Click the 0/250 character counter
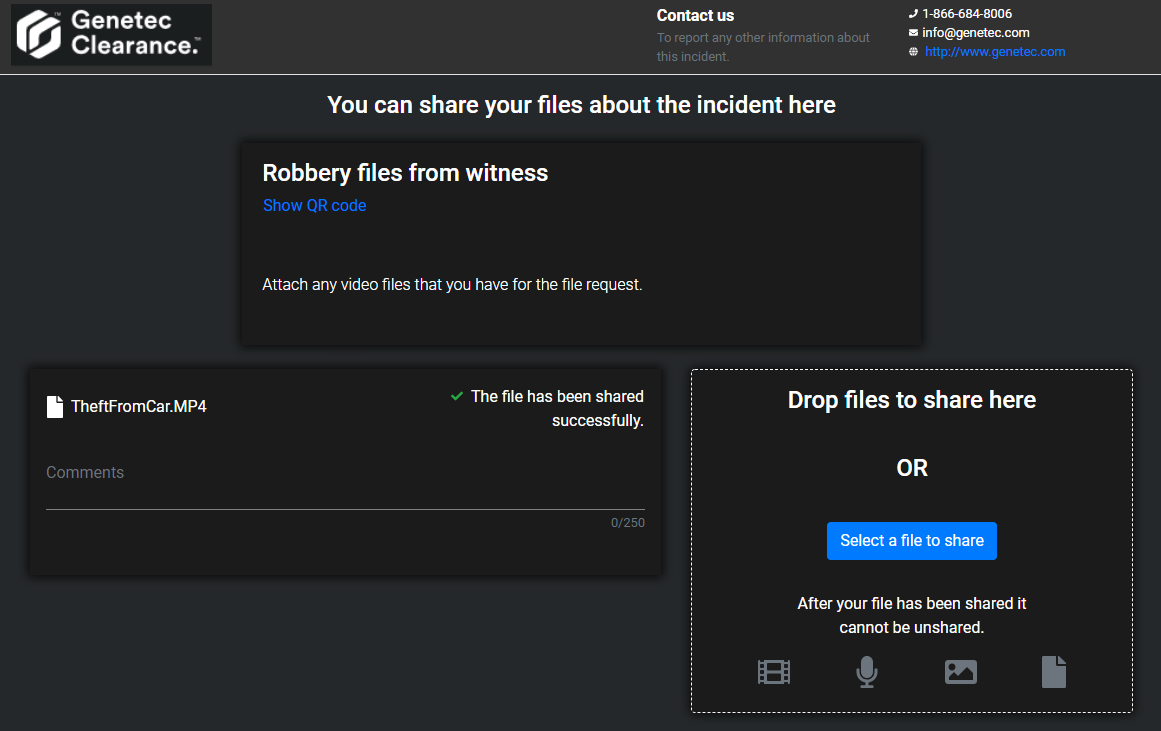 [x=628, y=523]
